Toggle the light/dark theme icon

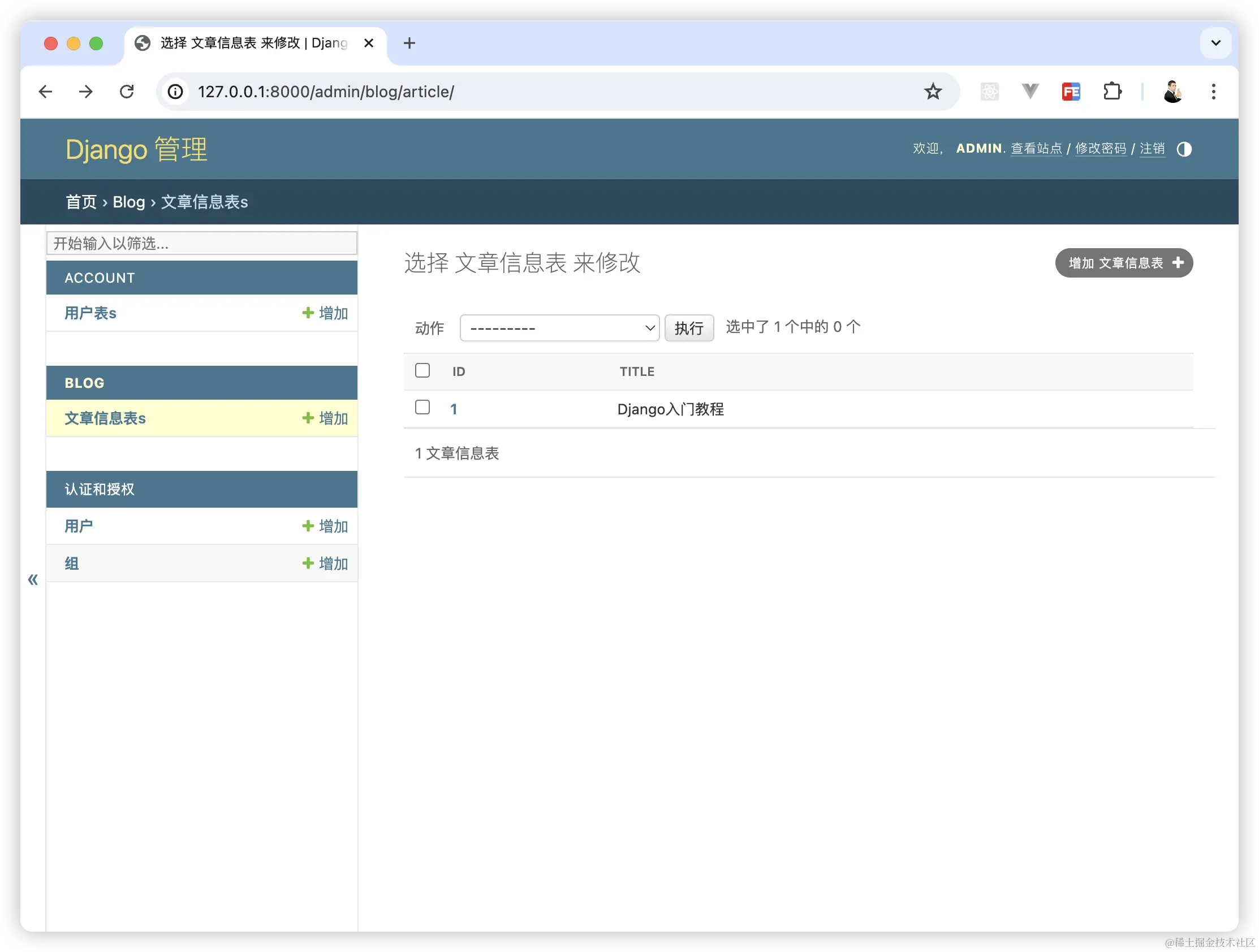(1184, 149)
